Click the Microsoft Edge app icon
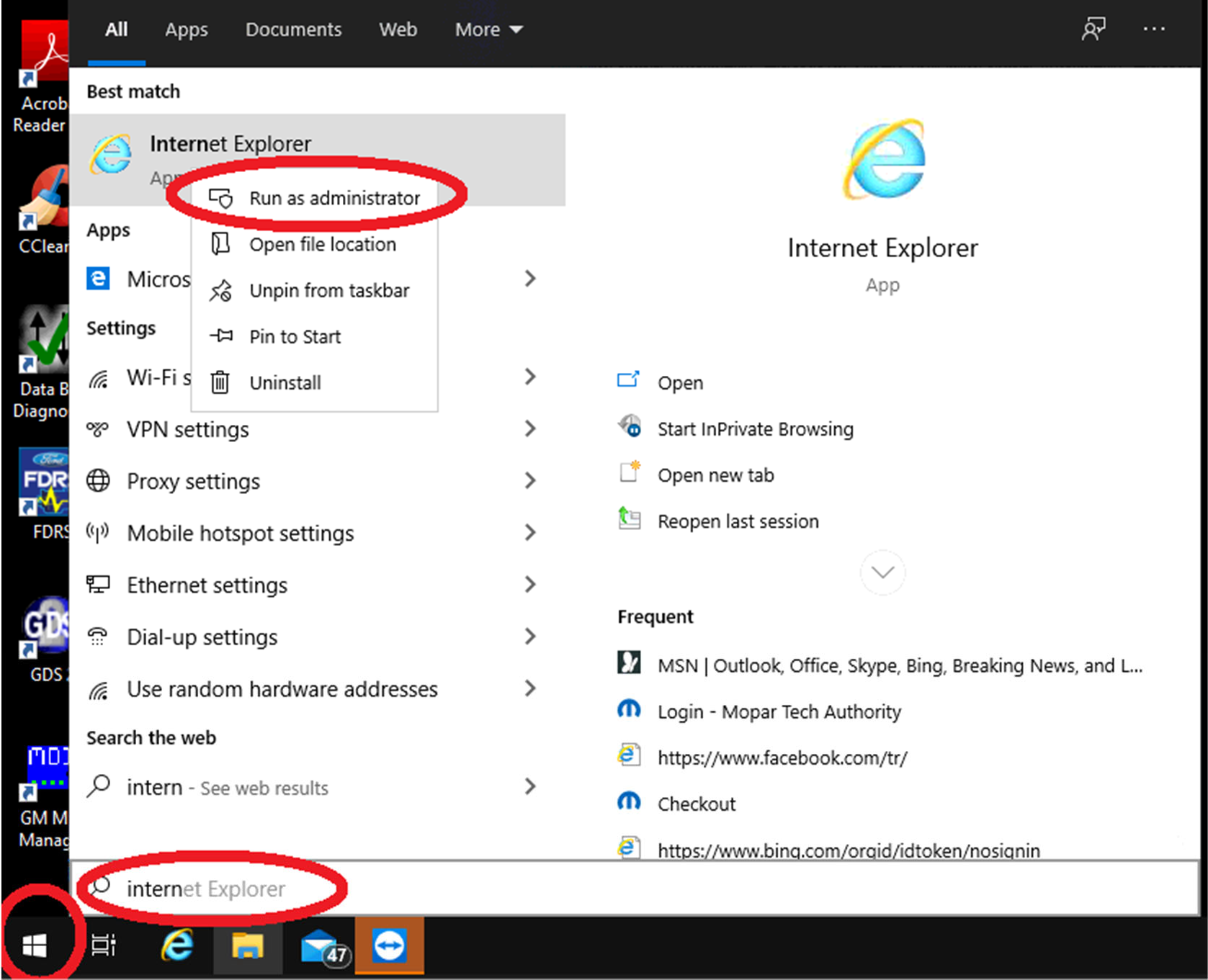The height and width of the screenshot is (980, 1208). pyautogui.click(x=98, y=278)
